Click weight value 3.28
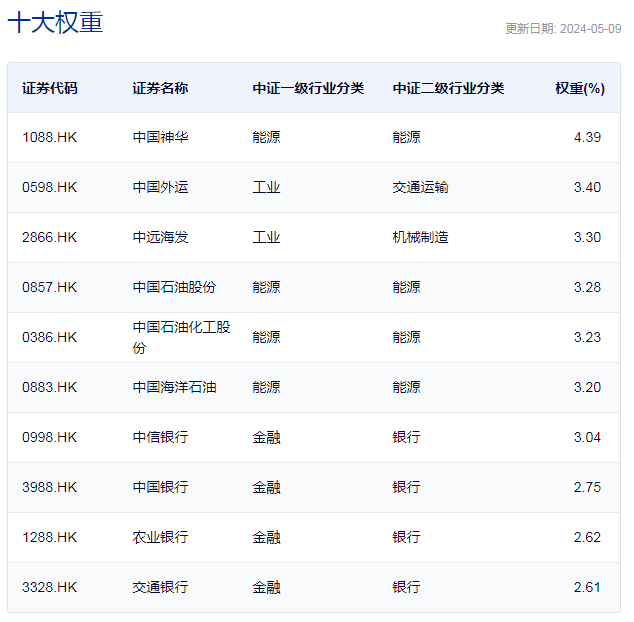The width and height of the screenshot is (634, 622). click(587, 288)
